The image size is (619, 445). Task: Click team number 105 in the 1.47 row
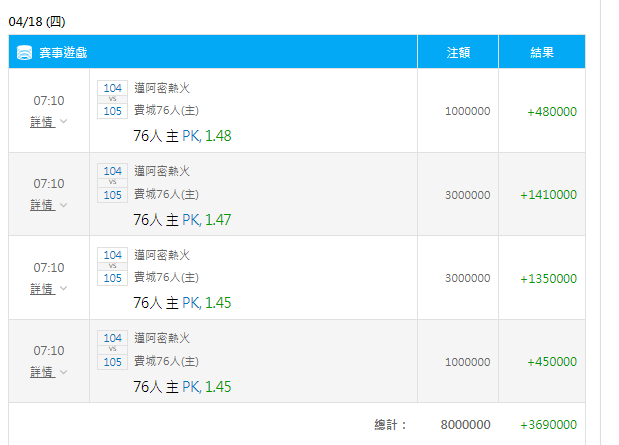click(x=113, y=195)
